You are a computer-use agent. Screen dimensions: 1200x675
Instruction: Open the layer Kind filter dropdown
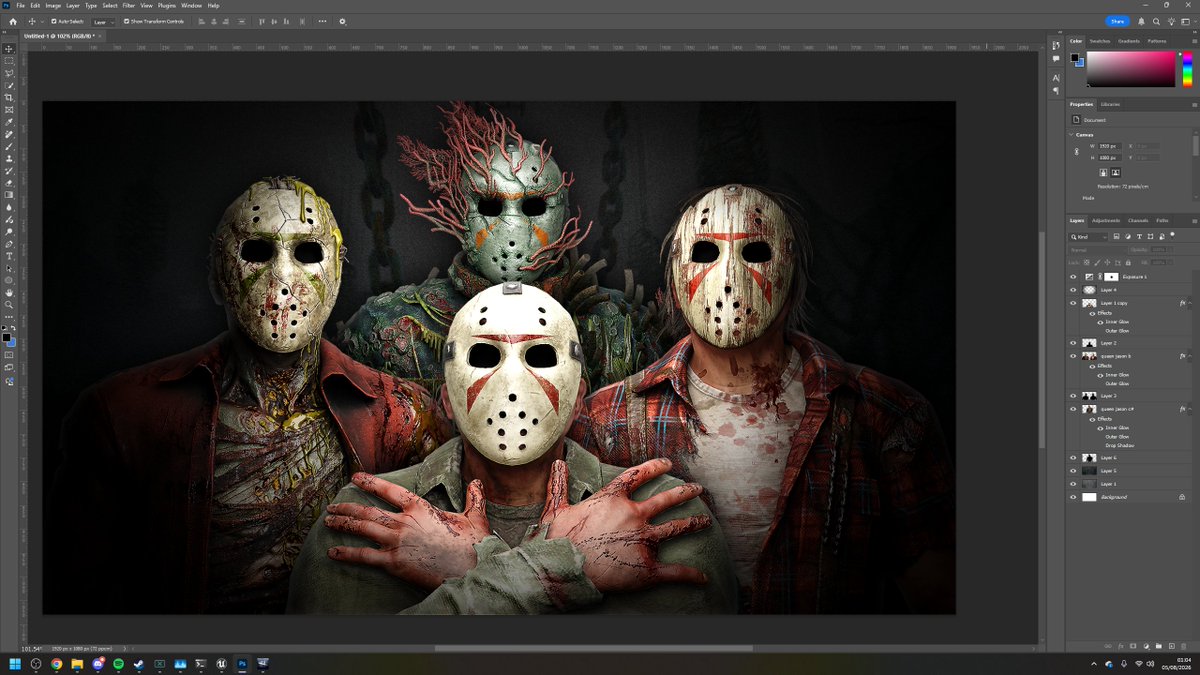point(1088,237)
